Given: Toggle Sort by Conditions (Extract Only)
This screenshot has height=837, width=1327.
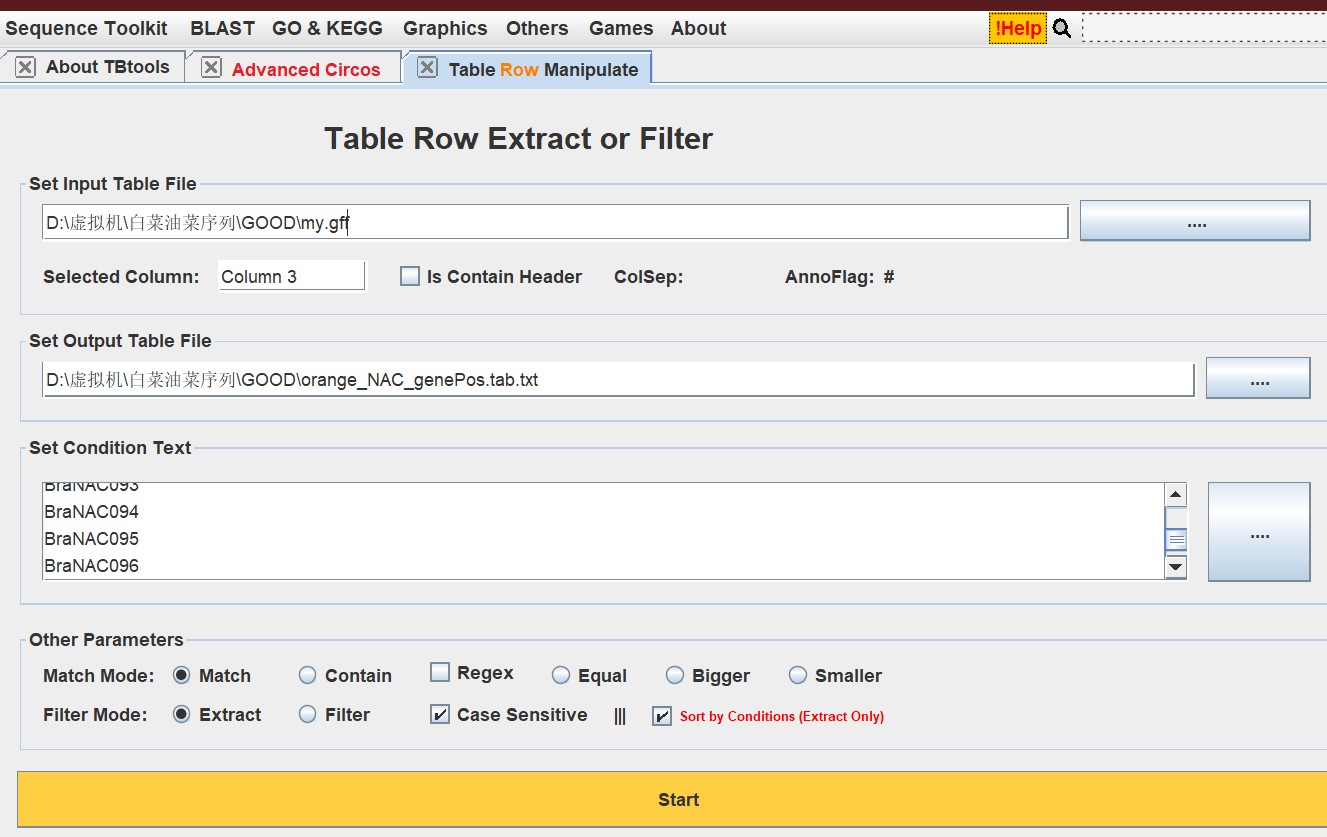Looking at the screenshot, I should (662, 716).
